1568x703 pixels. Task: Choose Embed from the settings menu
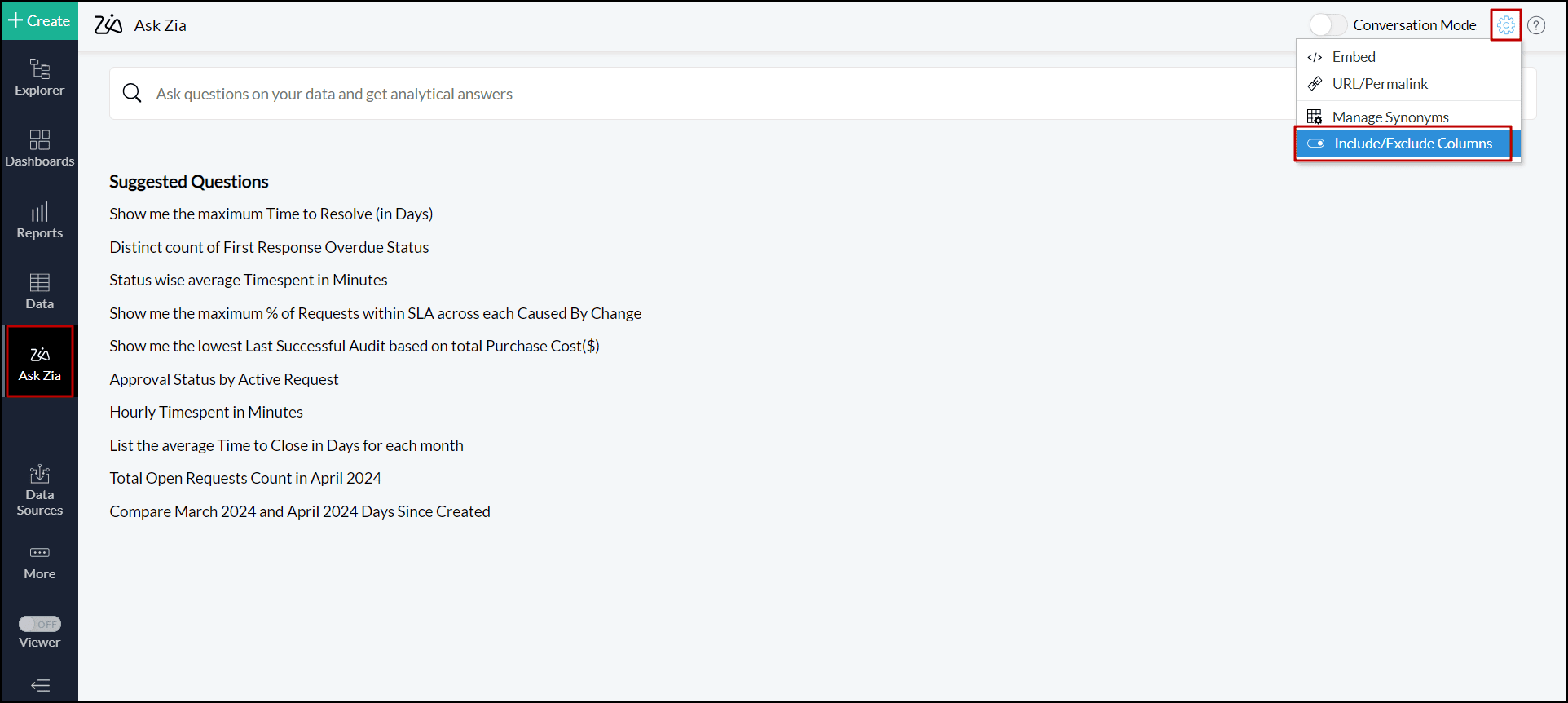click(x=1354, y=57)
